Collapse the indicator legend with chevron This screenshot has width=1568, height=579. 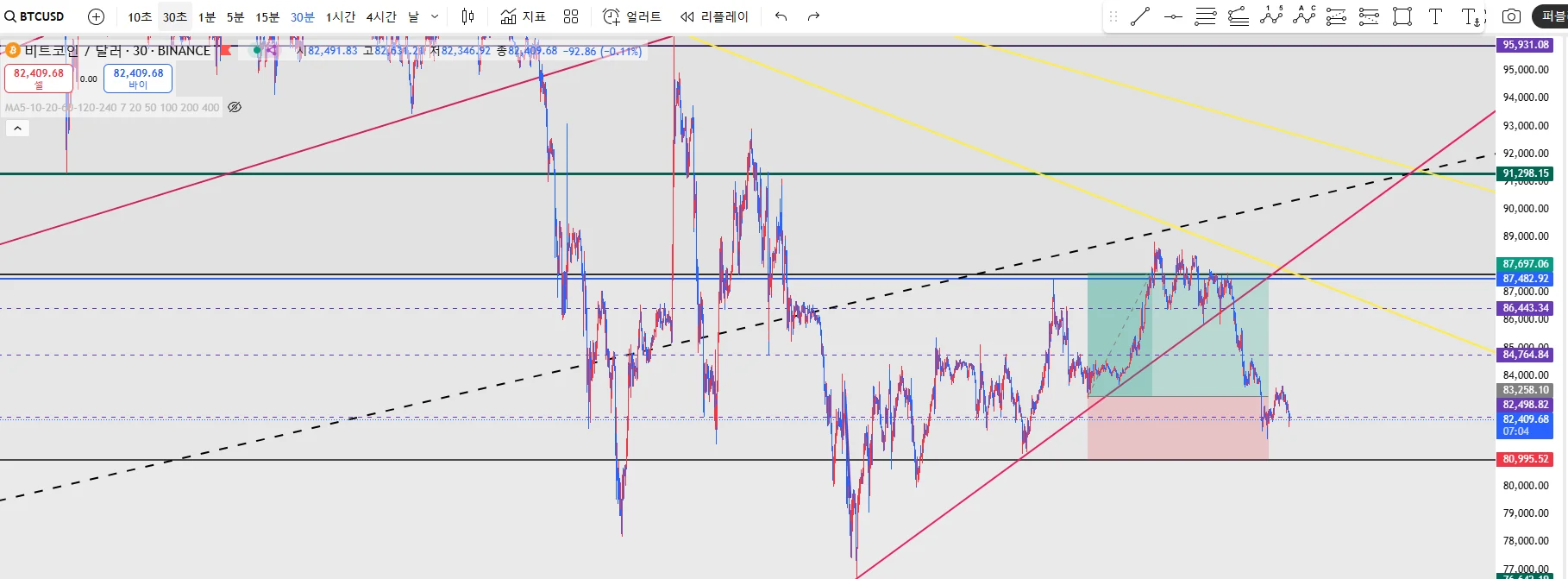(17, 129)
